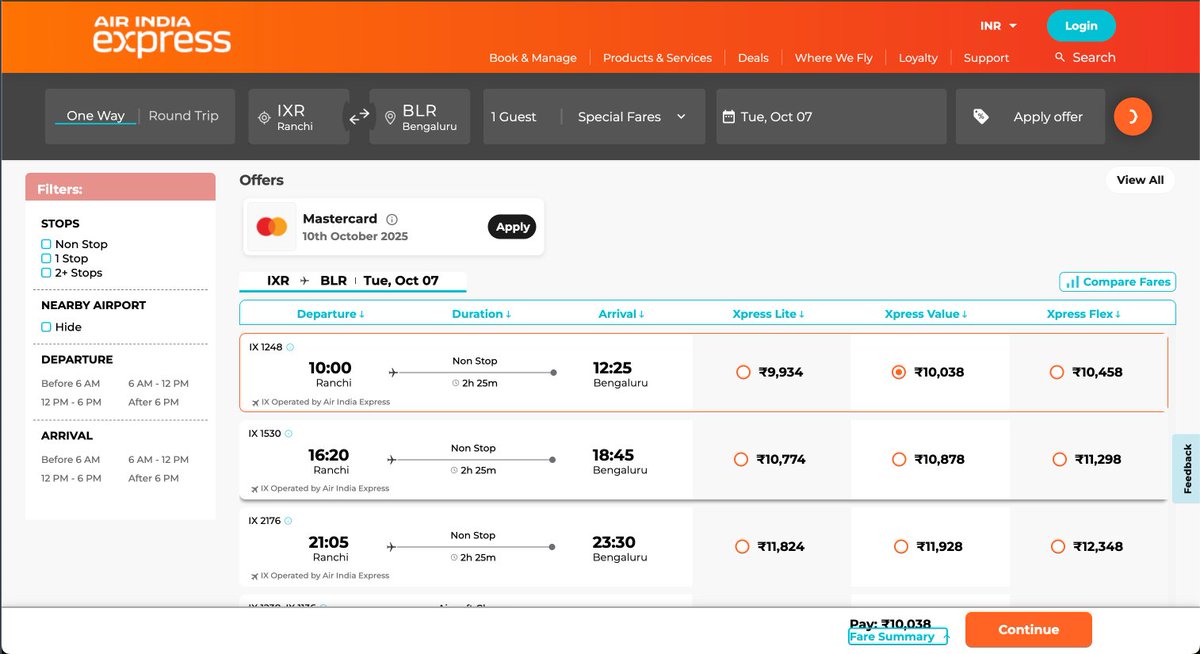This screenshot has width=1200, height=654.
Task: Click the Login button
Action: pos(1081,26)
